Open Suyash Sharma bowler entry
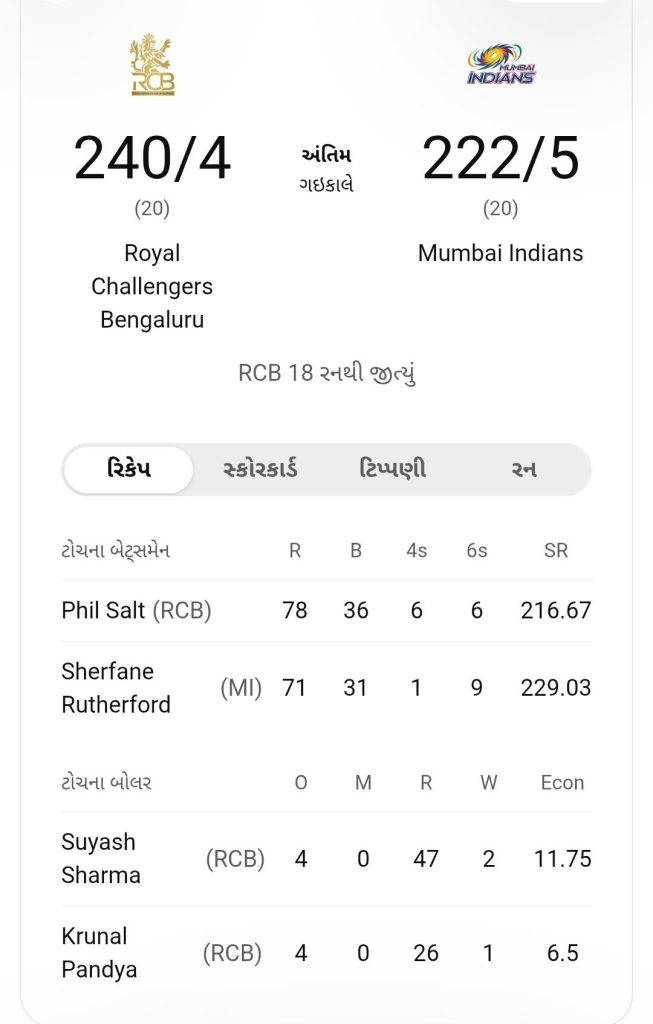The height and width of the screenshot is (1024, 653). (x=100, y=858)
